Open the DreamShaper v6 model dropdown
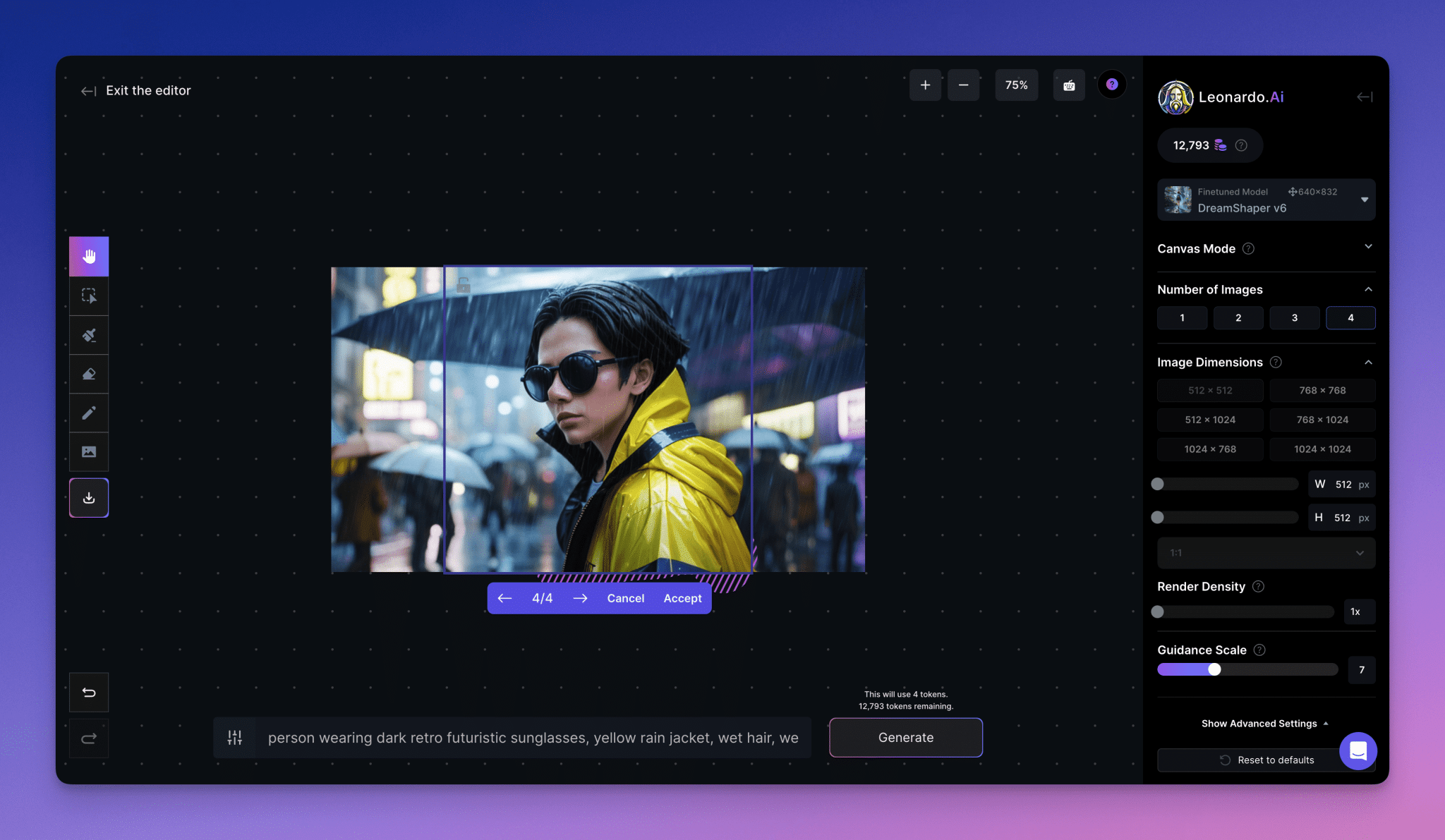This screenshot has width=1445, height=840. tap(1266, 200)
